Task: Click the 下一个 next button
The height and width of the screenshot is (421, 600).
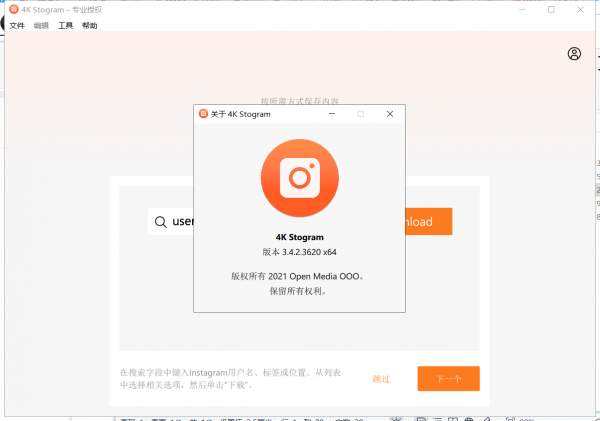Action: coord(448,379)
